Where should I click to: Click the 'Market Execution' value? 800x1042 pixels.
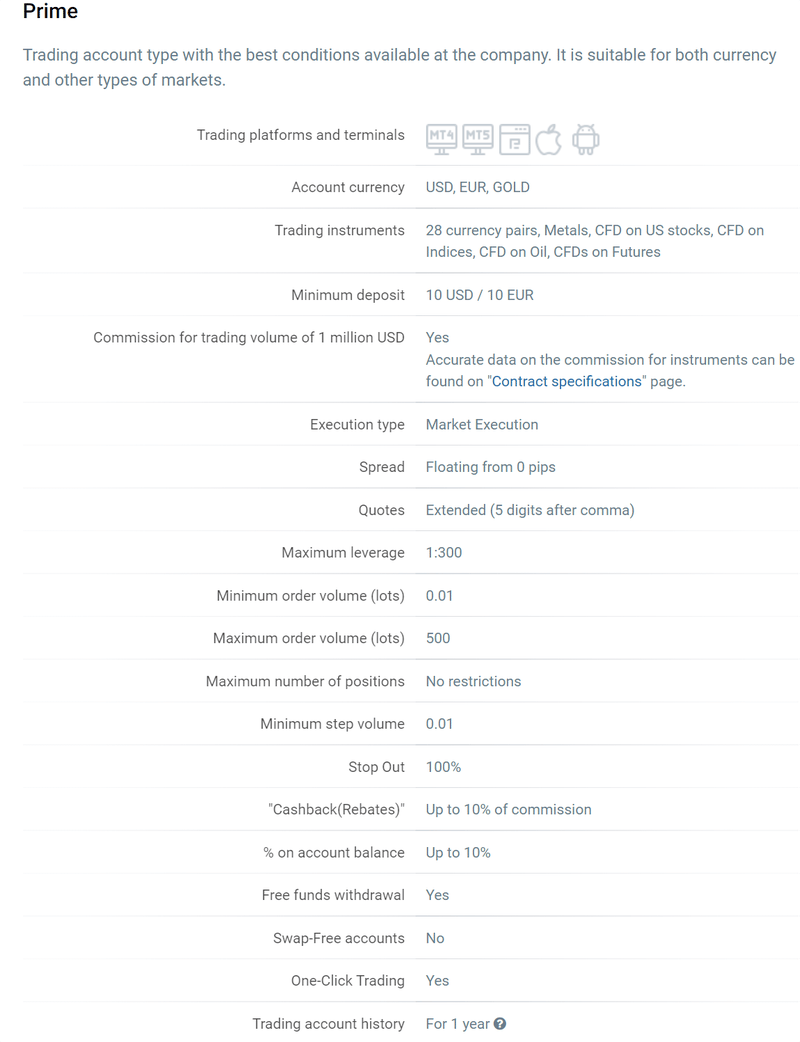(x=482, y=424)
